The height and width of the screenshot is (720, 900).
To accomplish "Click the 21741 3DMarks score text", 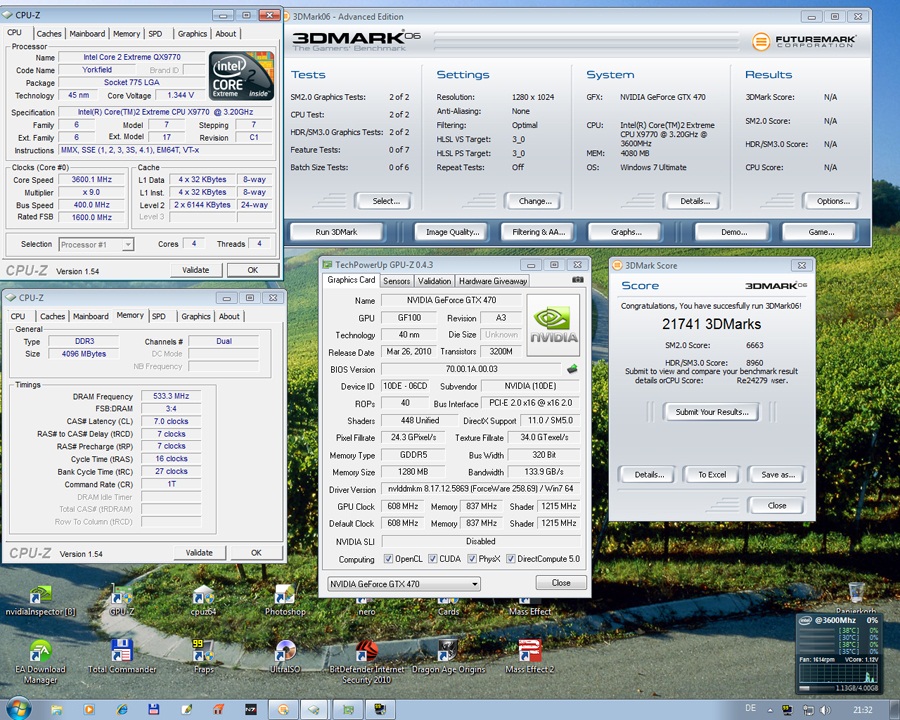I will point(711,324).
